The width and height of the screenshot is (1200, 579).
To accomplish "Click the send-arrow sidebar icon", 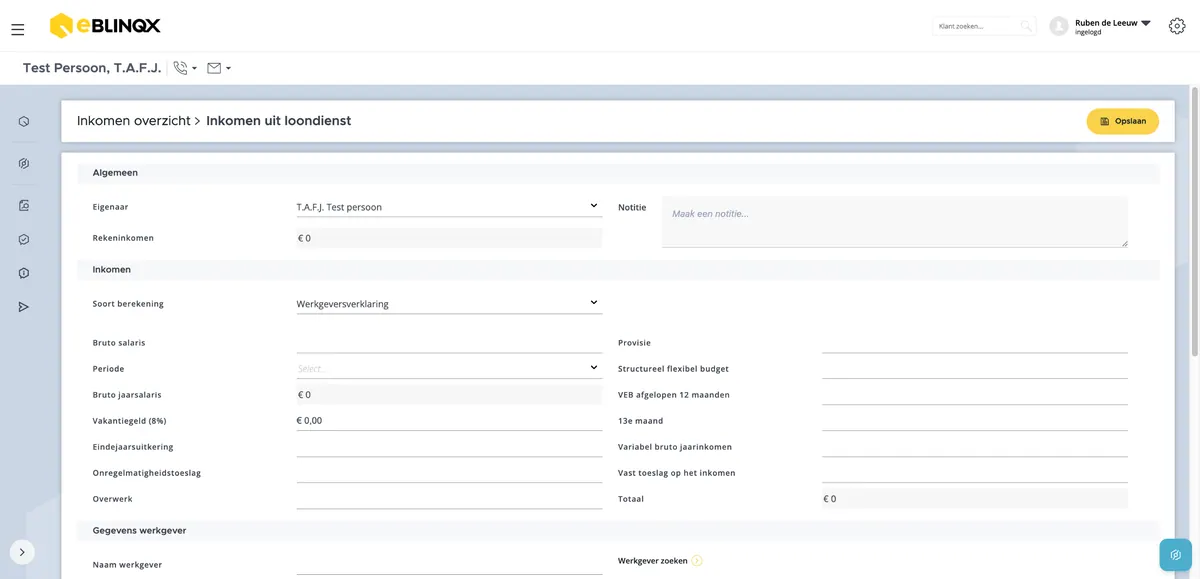I will tap(24, 307).
